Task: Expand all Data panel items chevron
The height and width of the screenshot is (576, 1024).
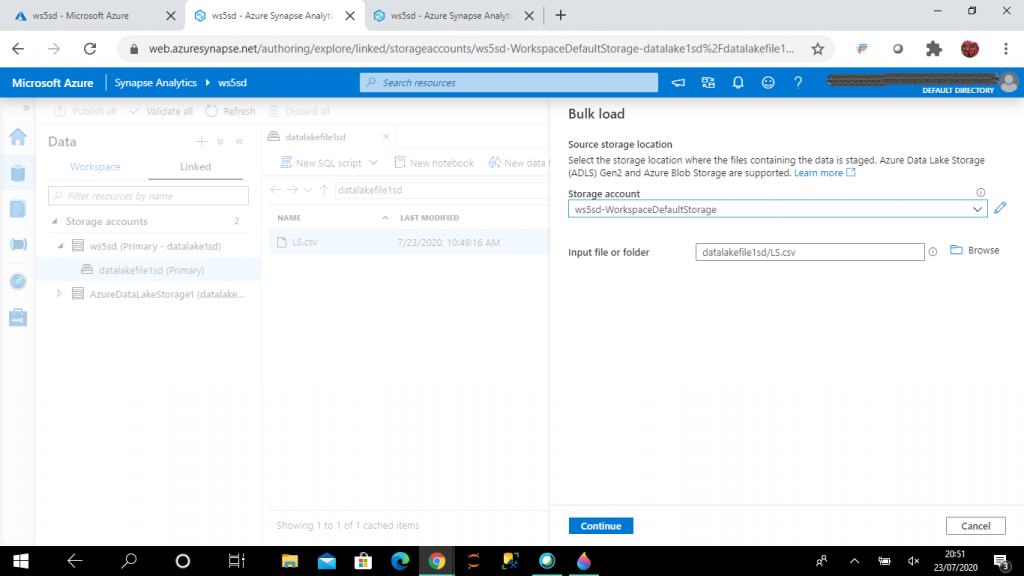Action: [x=221, y=142]
